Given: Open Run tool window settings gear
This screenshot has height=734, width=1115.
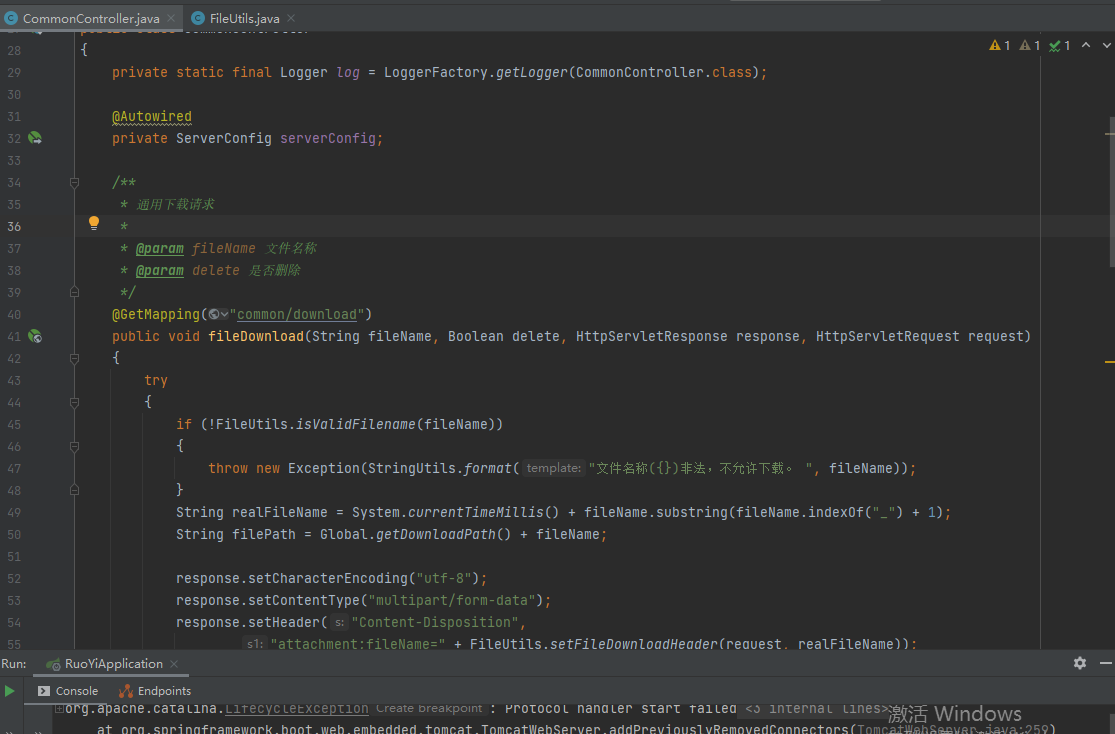Looking at the screenshot, I should click(1079, 663).
